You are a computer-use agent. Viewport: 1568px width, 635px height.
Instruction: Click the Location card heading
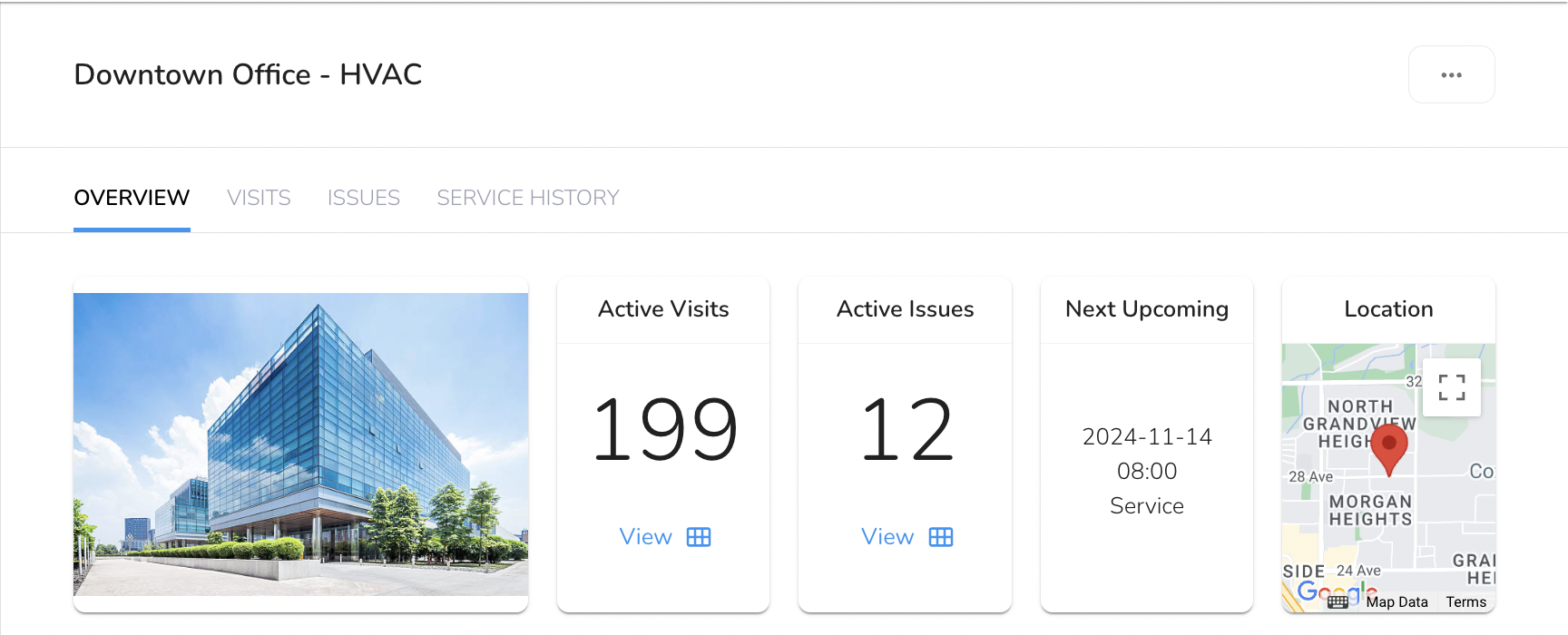click(1388, 309)
